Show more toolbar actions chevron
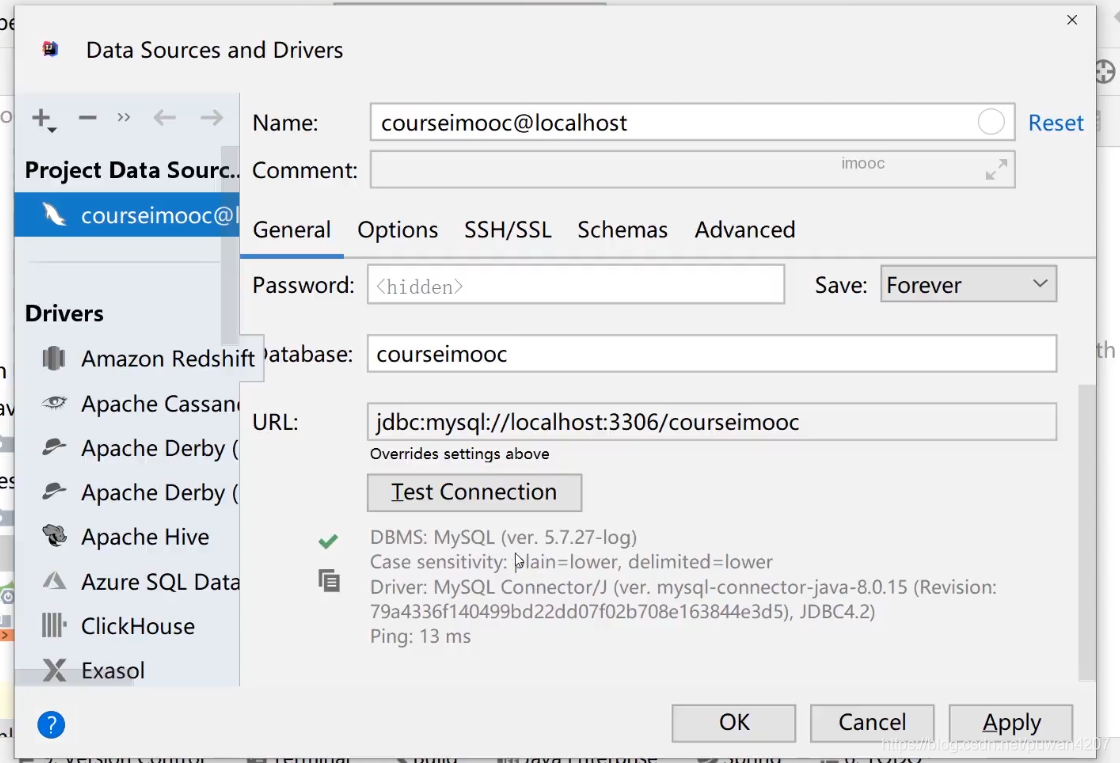1120x763 pixels. point(124,117)
